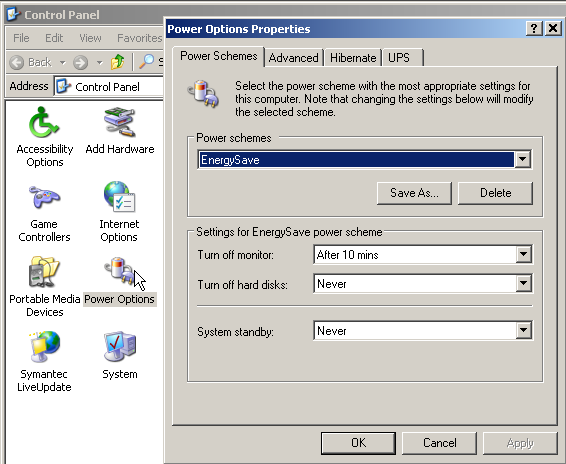Open the Forward history dropdown arrow
The width and height of the screenshot is (566, 464).
point(100,63)
